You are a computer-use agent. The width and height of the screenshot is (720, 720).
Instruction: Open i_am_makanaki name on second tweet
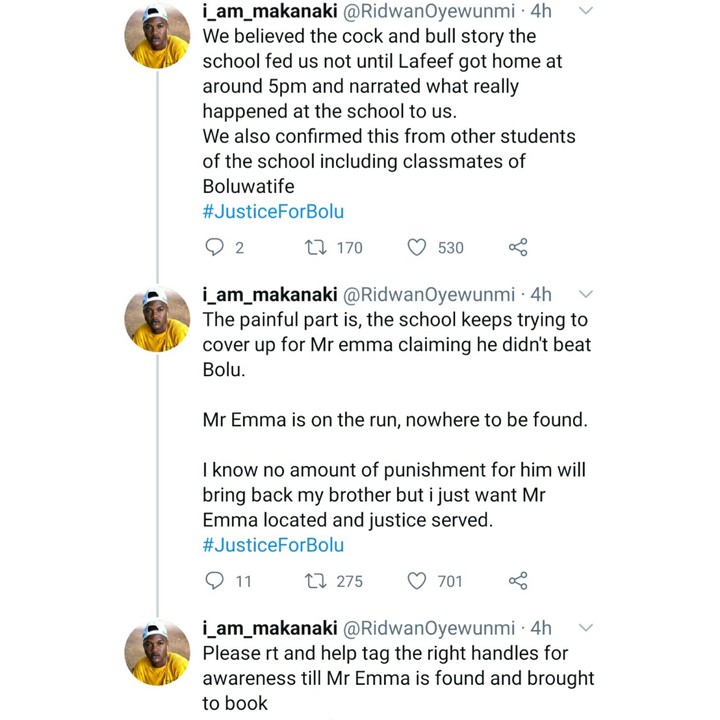pyautogui.click(x=270, y=295)
